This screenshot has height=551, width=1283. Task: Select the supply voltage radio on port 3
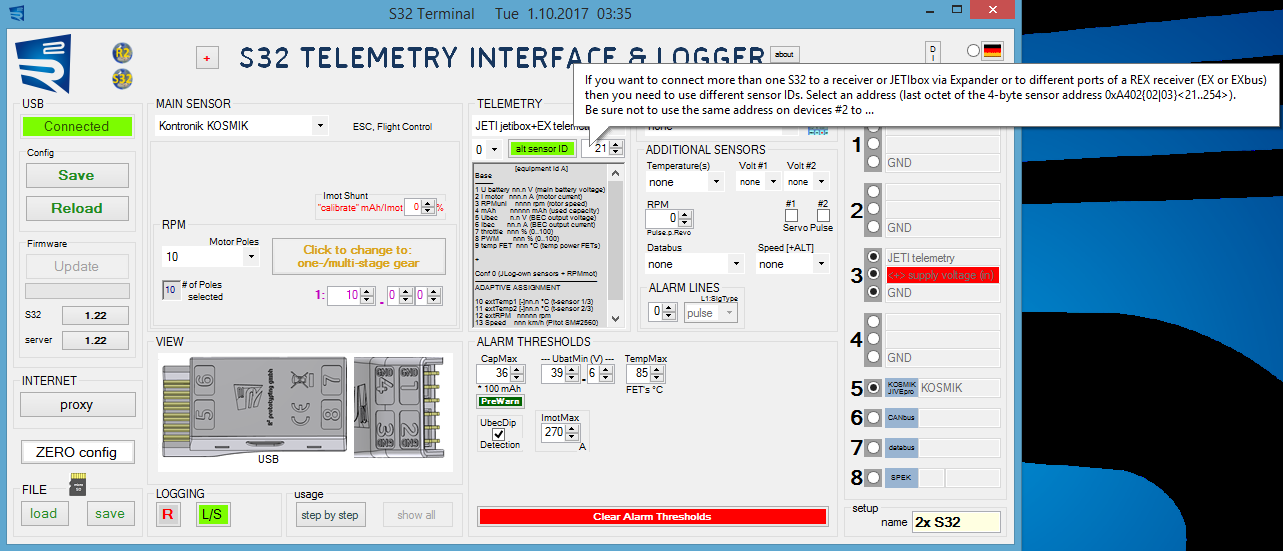click(873, 274)
